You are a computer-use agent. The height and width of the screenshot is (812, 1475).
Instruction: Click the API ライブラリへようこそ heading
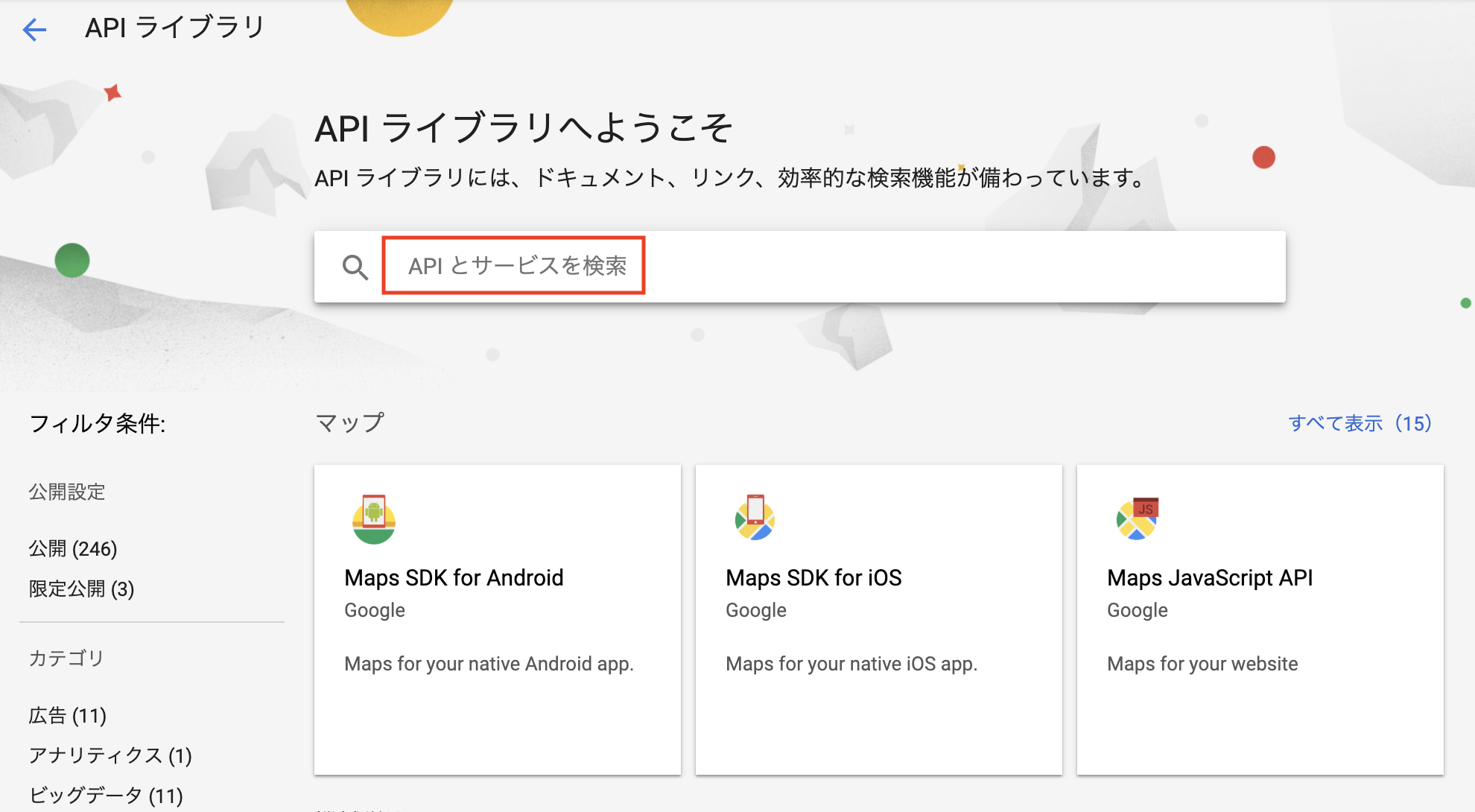click(x=524, y=127)
